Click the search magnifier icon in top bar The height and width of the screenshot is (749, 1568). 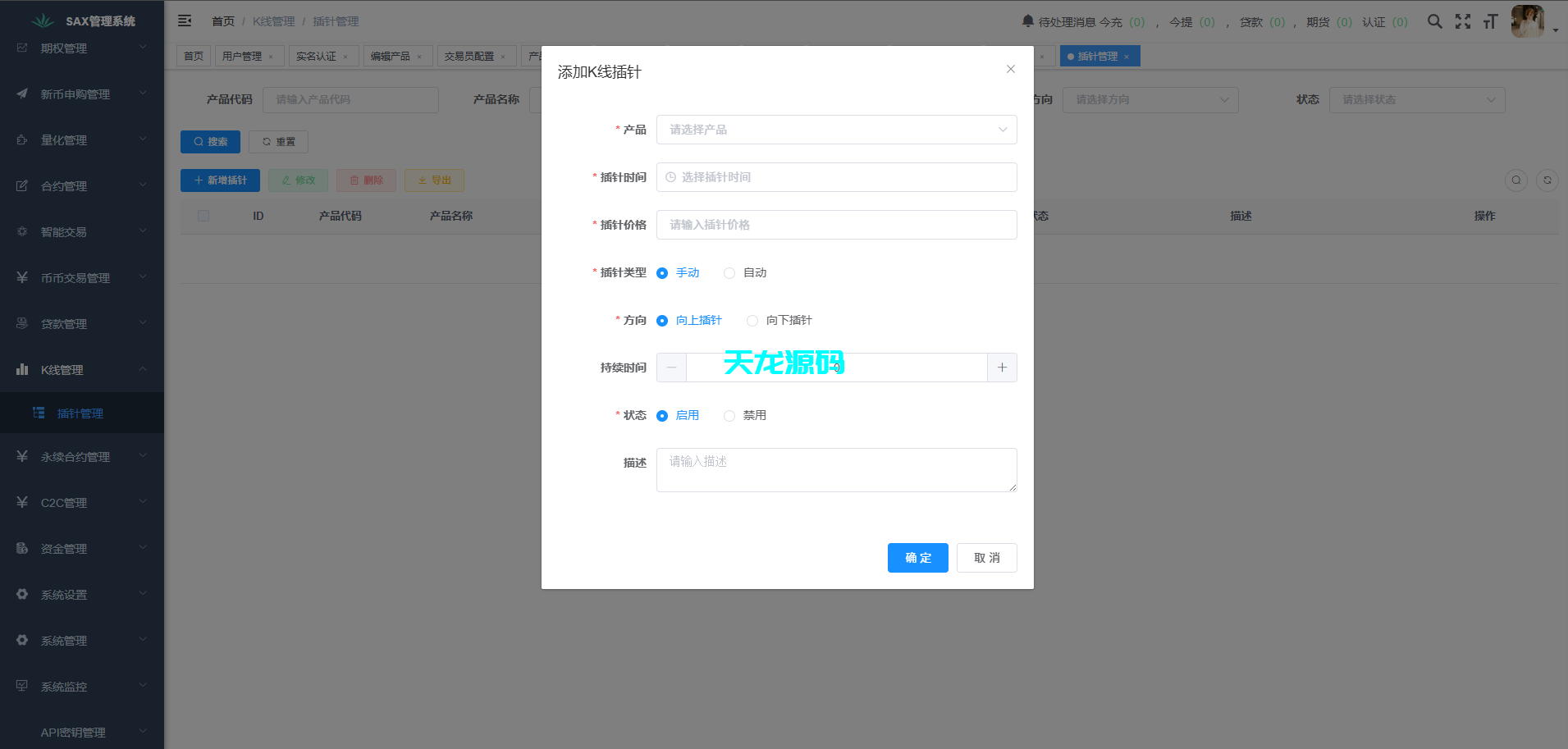[1435, 22]
